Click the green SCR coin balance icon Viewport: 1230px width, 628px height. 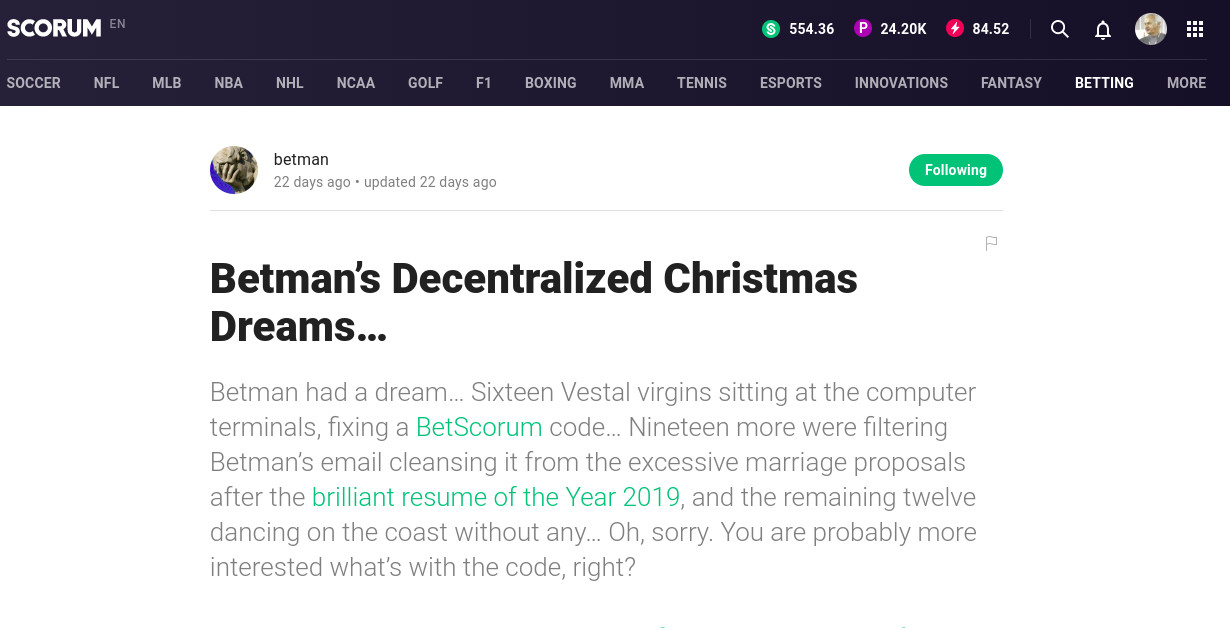771,29
